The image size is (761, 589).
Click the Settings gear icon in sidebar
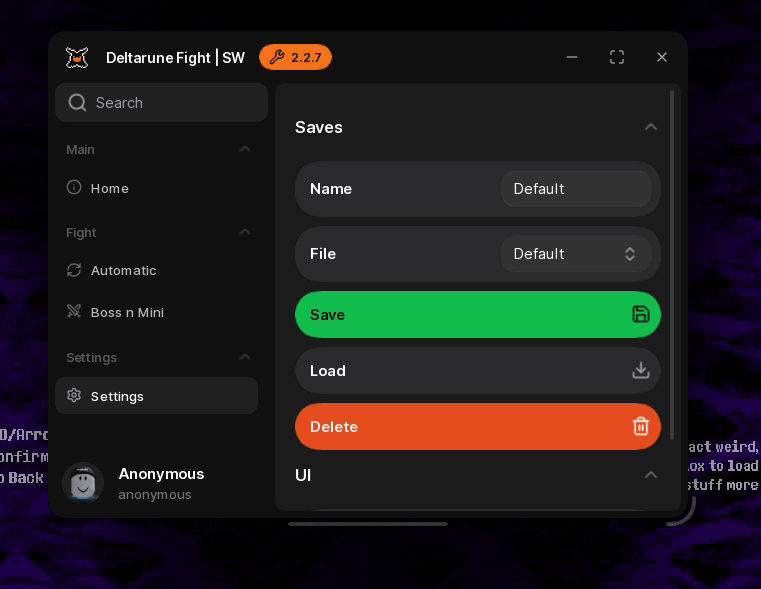pos(74,395)
